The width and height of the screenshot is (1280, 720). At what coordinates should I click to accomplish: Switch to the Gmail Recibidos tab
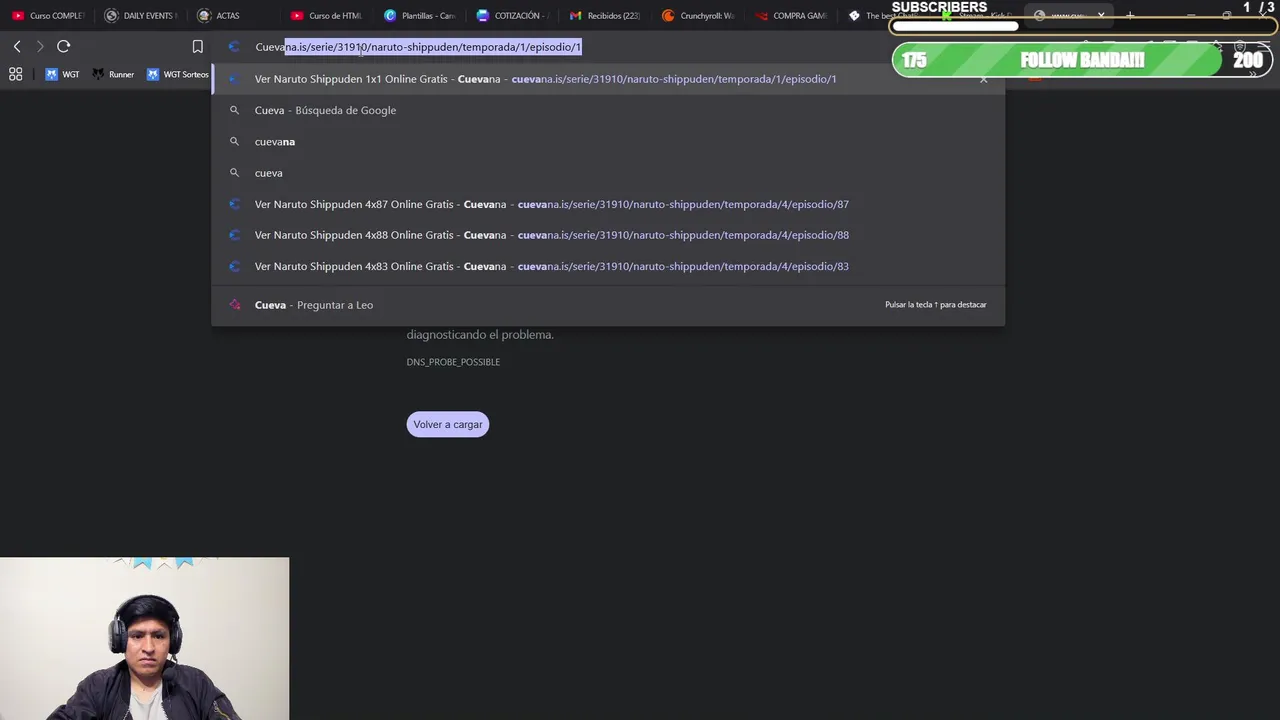(x=605, y=16)
